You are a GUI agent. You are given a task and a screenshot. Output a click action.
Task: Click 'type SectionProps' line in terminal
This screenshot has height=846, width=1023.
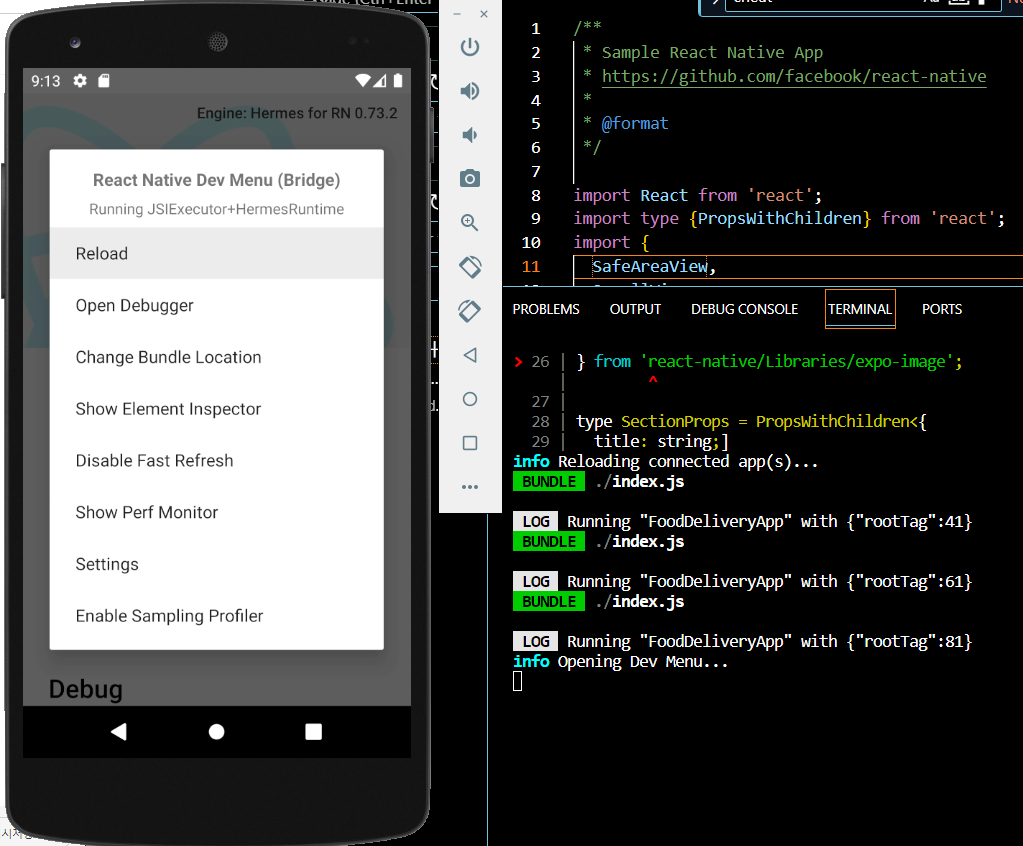(x=751, y=421)
